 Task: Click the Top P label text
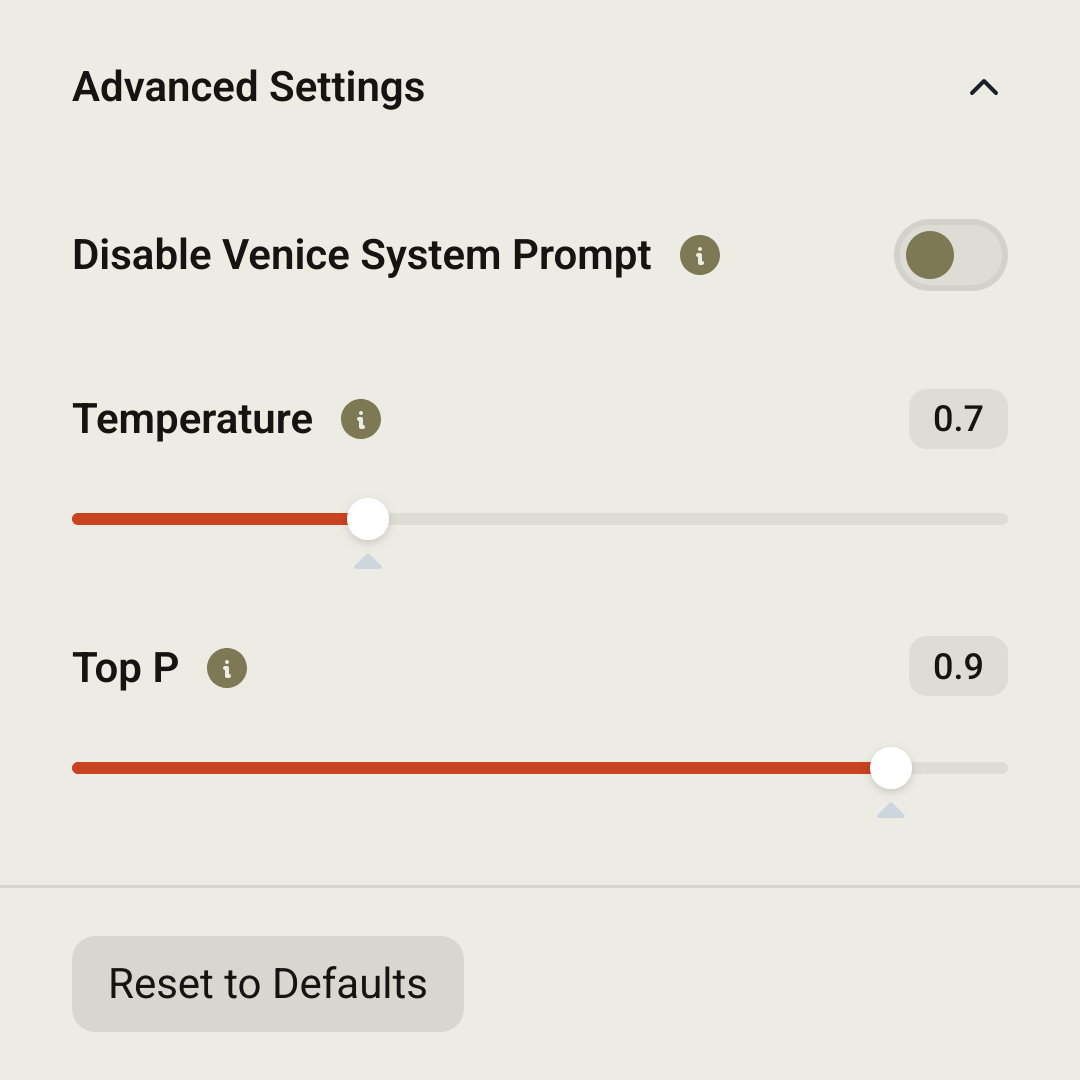click(125, 668)
